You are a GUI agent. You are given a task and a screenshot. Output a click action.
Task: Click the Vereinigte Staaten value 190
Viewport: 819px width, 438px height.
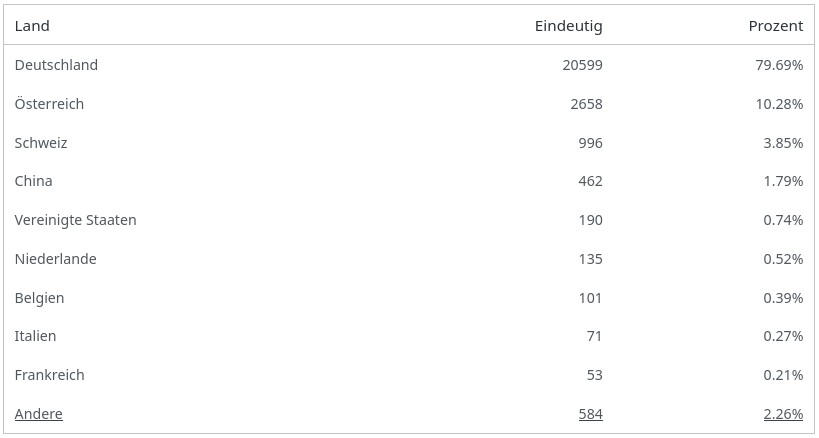click(x=590, y=220)
